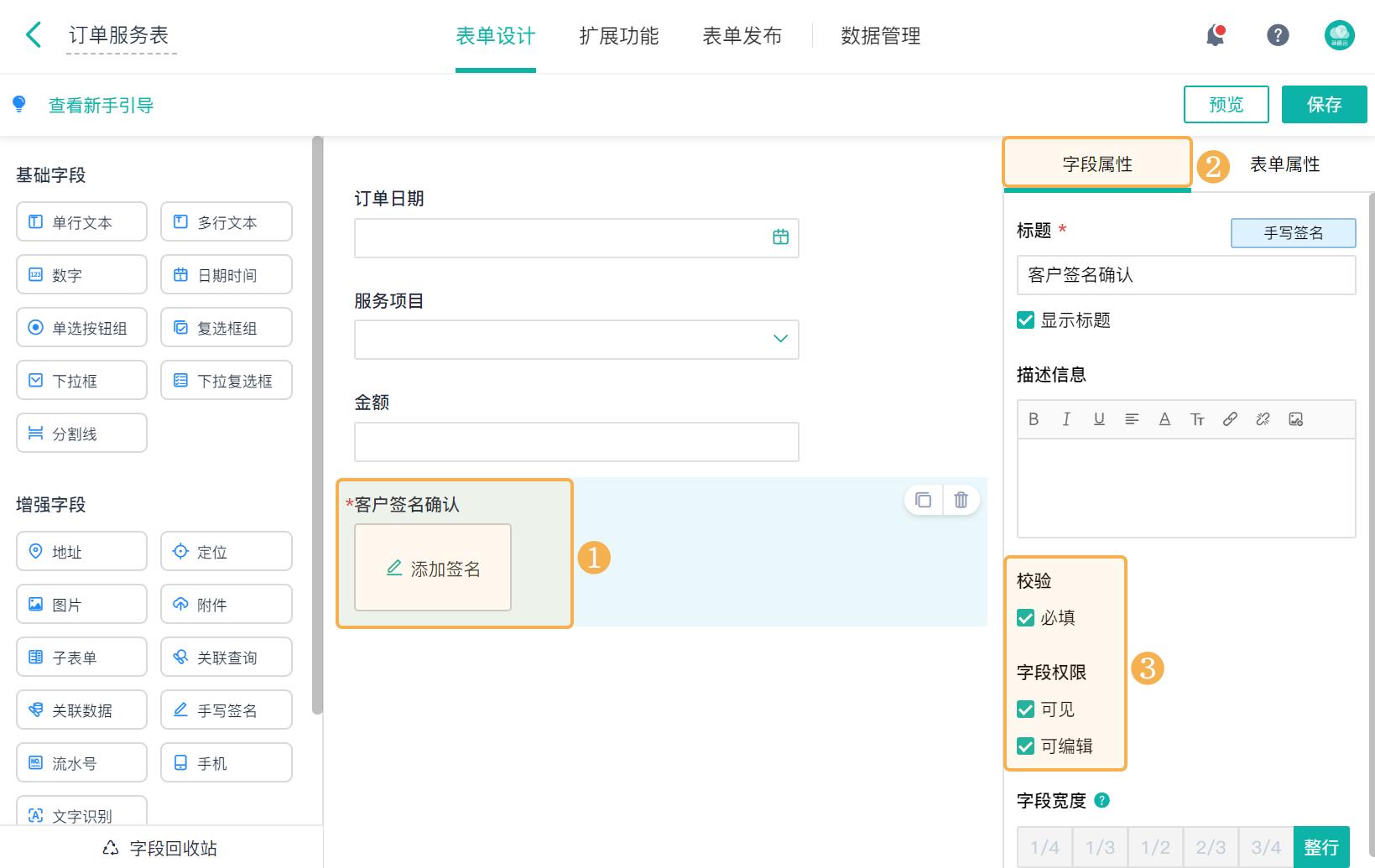Viewport: 1375px width, 868px height.
Task: Open the text alignment dropdown
Action: [1132, 419]
